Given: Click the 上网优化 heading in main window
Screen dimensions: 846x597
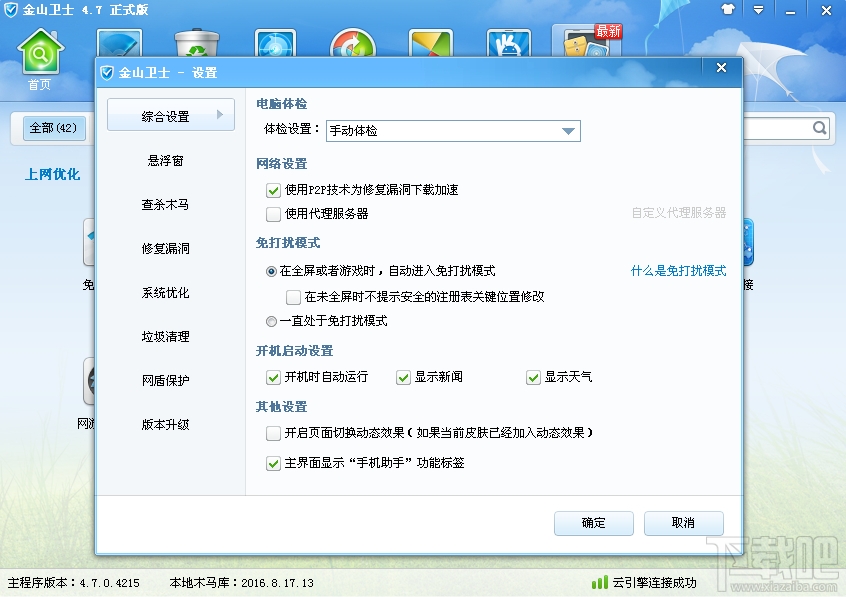Looking at the screenshot, I should click(x=52, y=174).
